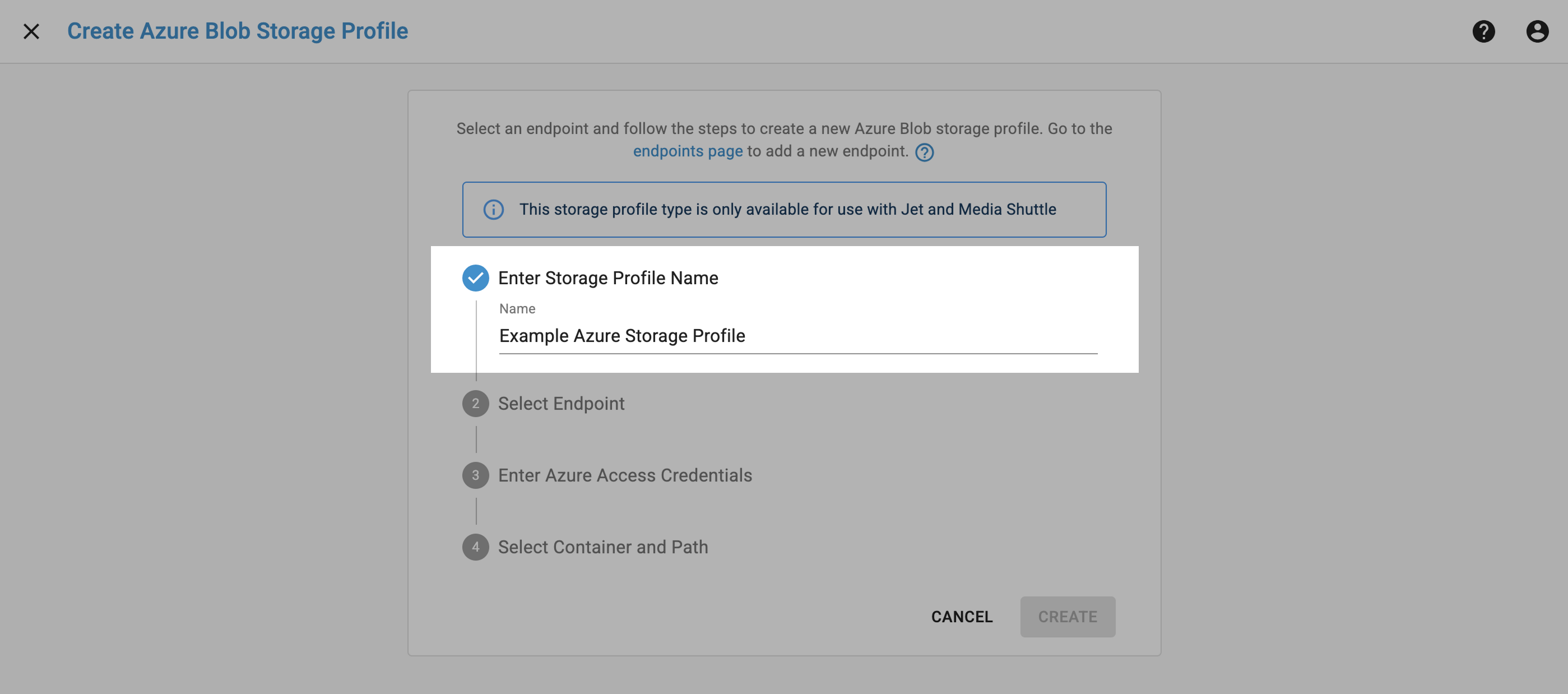Click the step 3 credentials circle icon
The height and width of the screenshot is (694, 1568).
475,475
